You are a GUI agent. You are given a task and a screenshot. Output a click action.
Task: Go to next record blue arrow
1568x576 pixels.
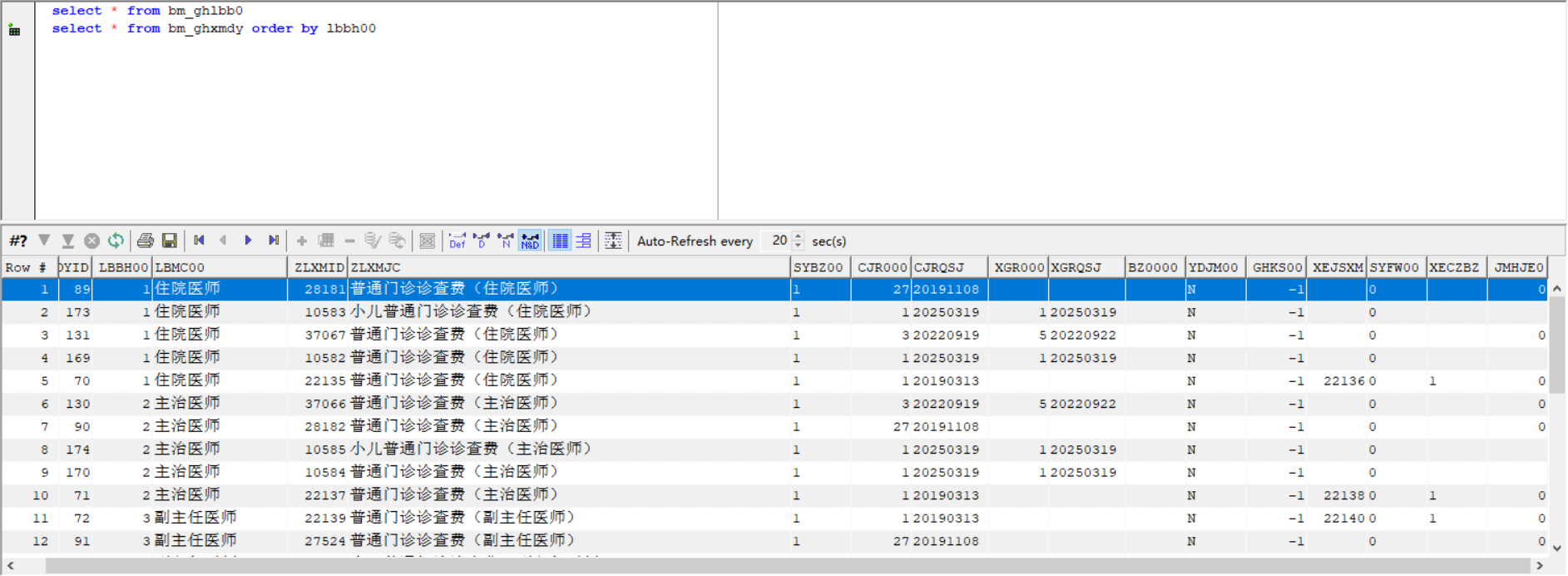[x=248, y=241]
